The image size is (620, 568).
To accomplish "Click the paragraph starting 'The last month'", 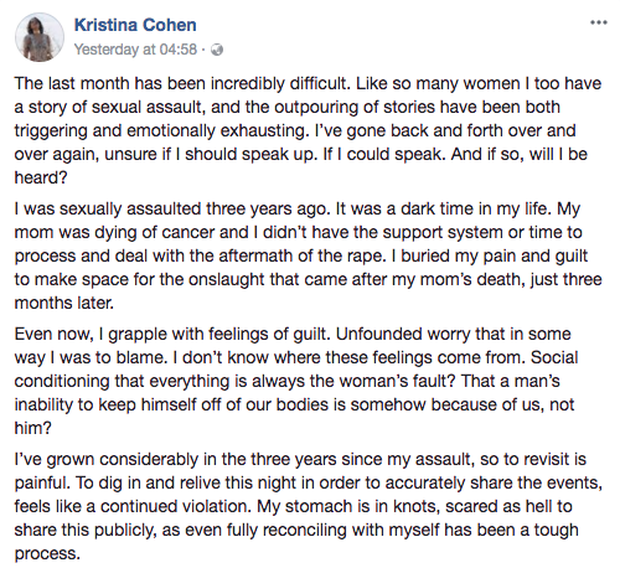I will (308, 131).
